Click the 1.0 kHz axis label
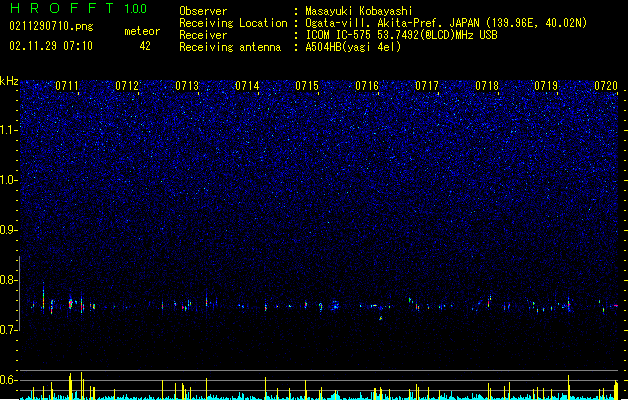 click(x=8, y=180)
